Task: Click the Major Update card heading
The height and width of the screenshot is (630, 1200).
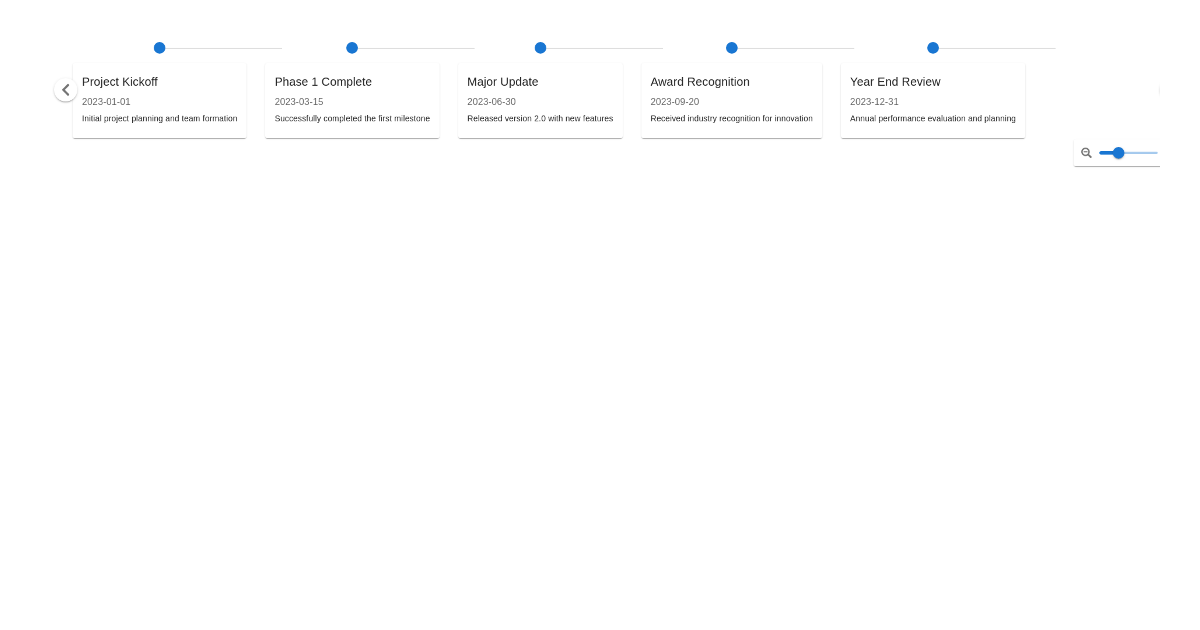Action: tap(502, 82)
